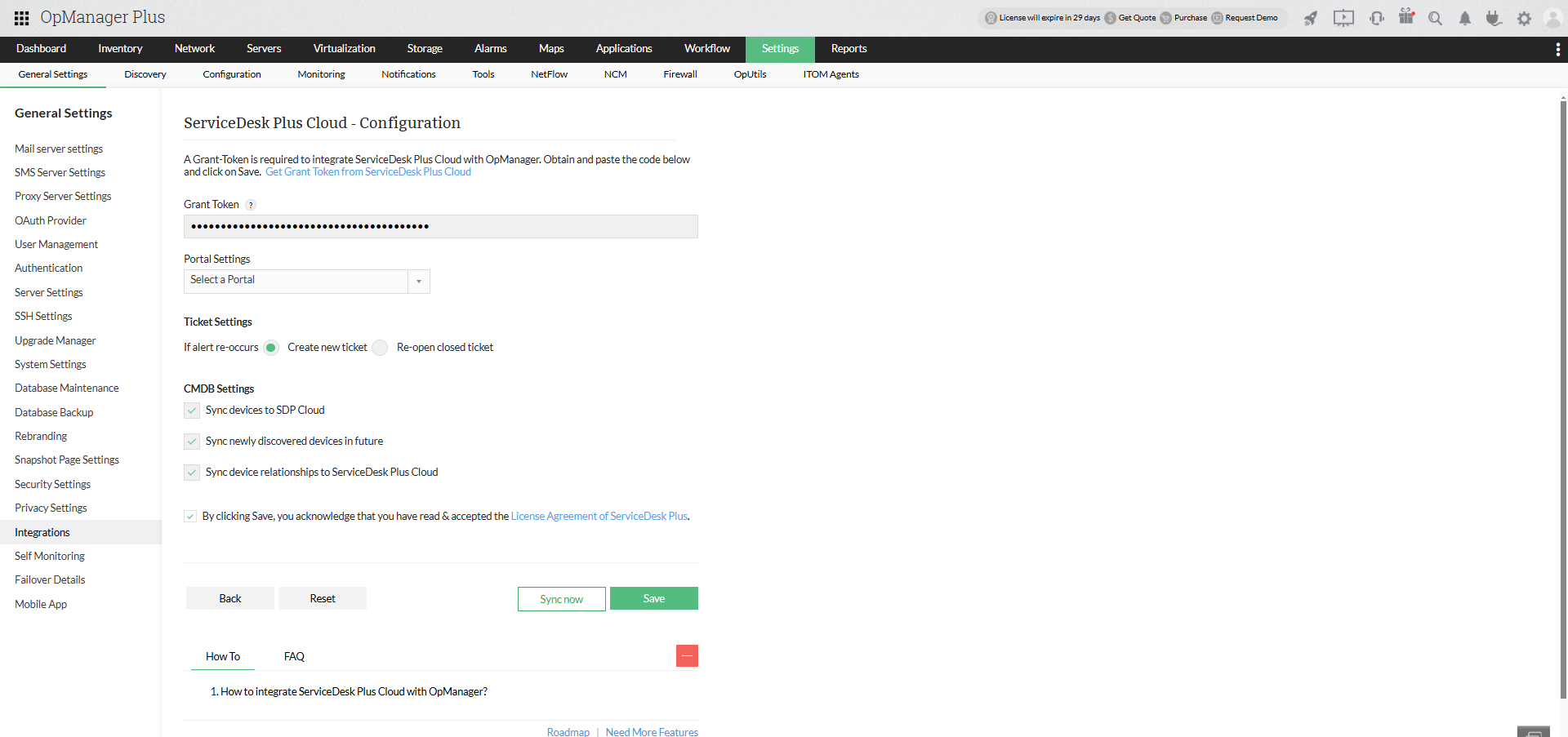Screen dimensions: 1568x737
Task: Expand the Select a Portal dropdown
Action: (418, 281)
